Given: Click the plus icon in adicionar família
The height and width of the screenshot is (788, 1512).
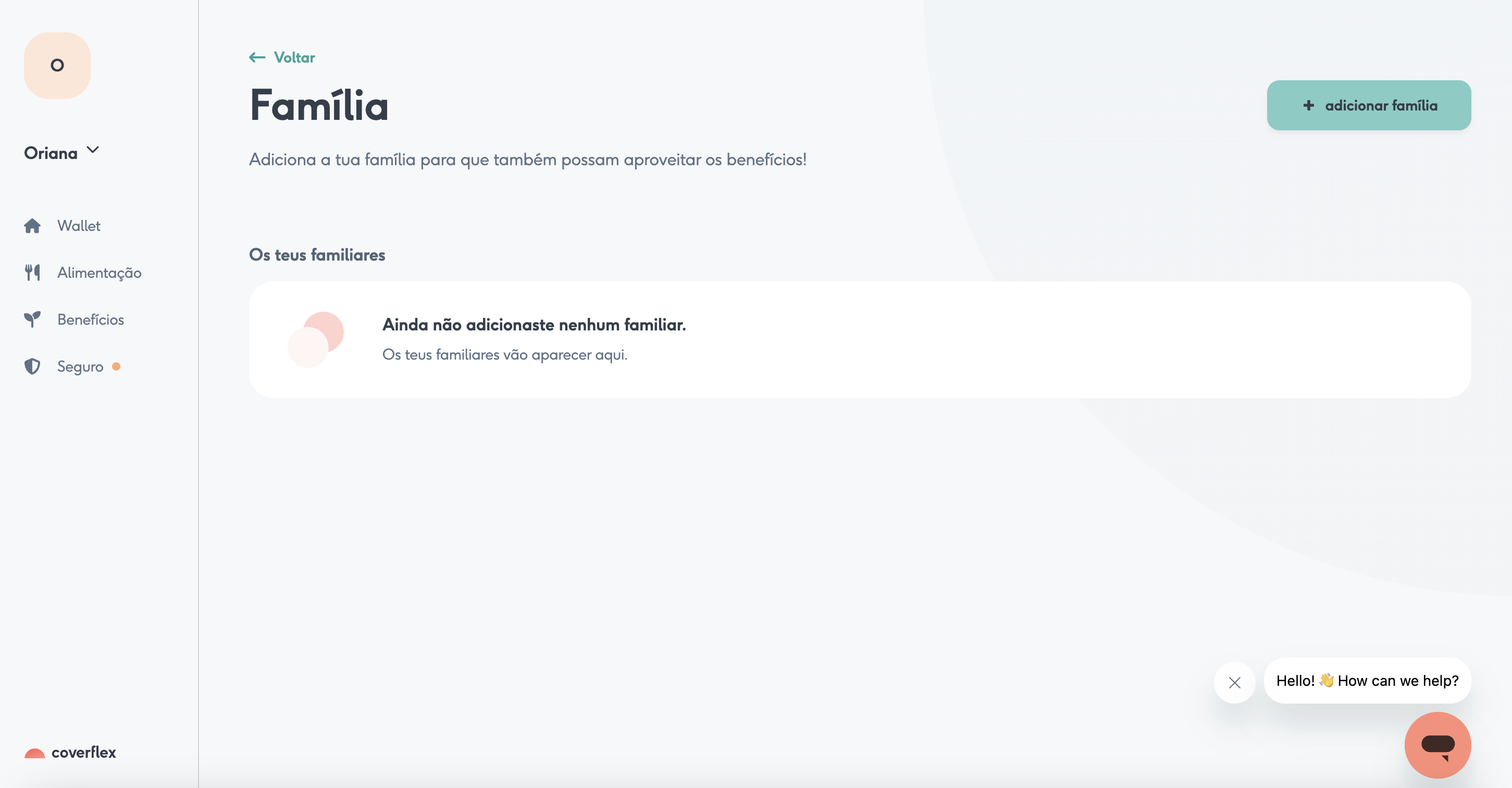Looking at the screenshot, I should coord(1308,106).
